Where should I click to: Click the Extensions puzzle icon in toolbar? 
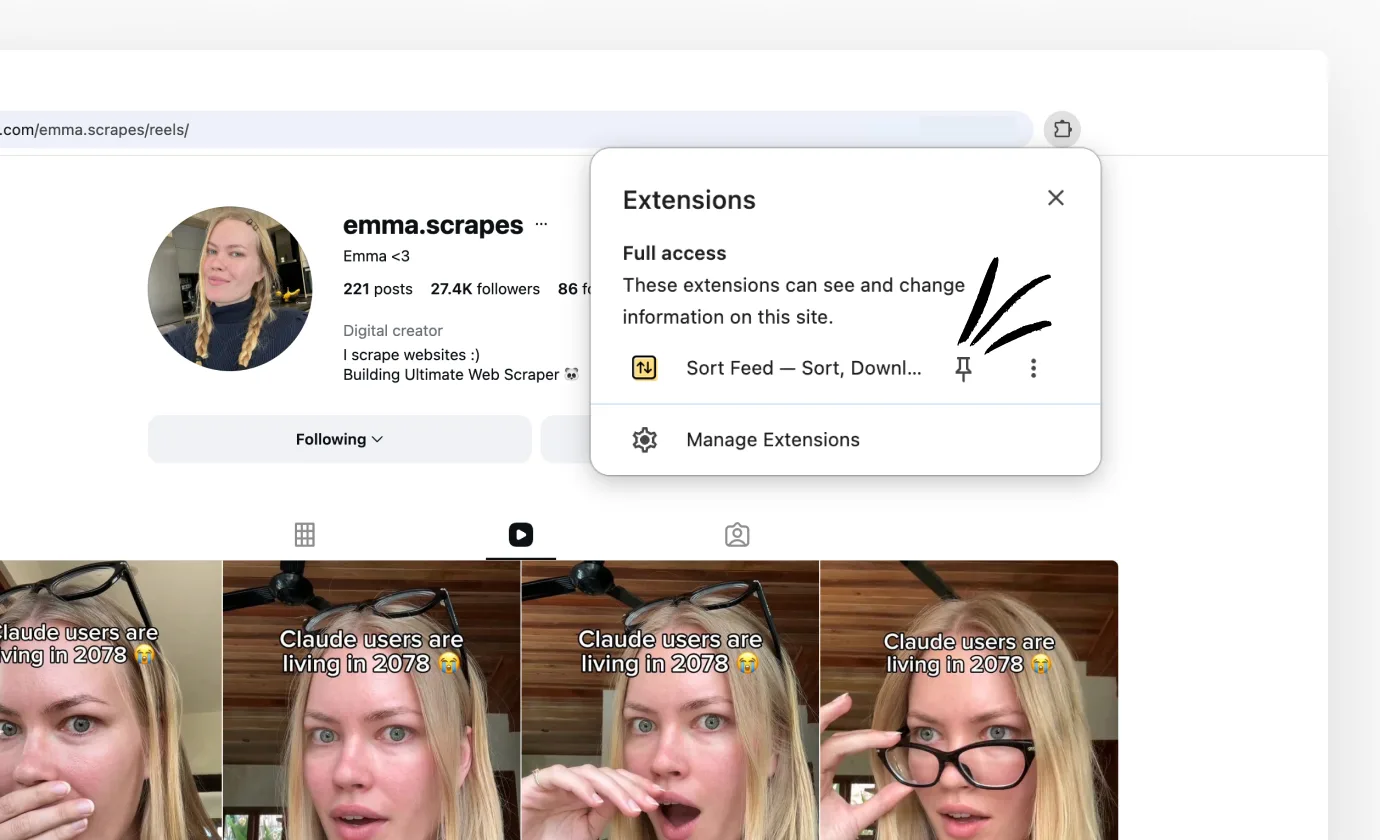[1062, 129]
